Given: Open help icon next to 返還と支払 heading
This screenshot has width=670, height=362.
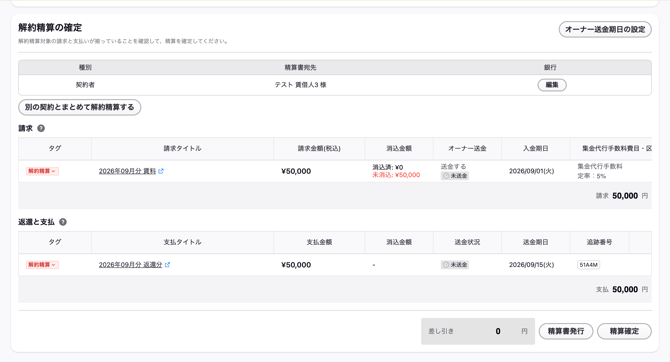Looking at the screenshot, I should pyautogui.click(x=63, y=222).
